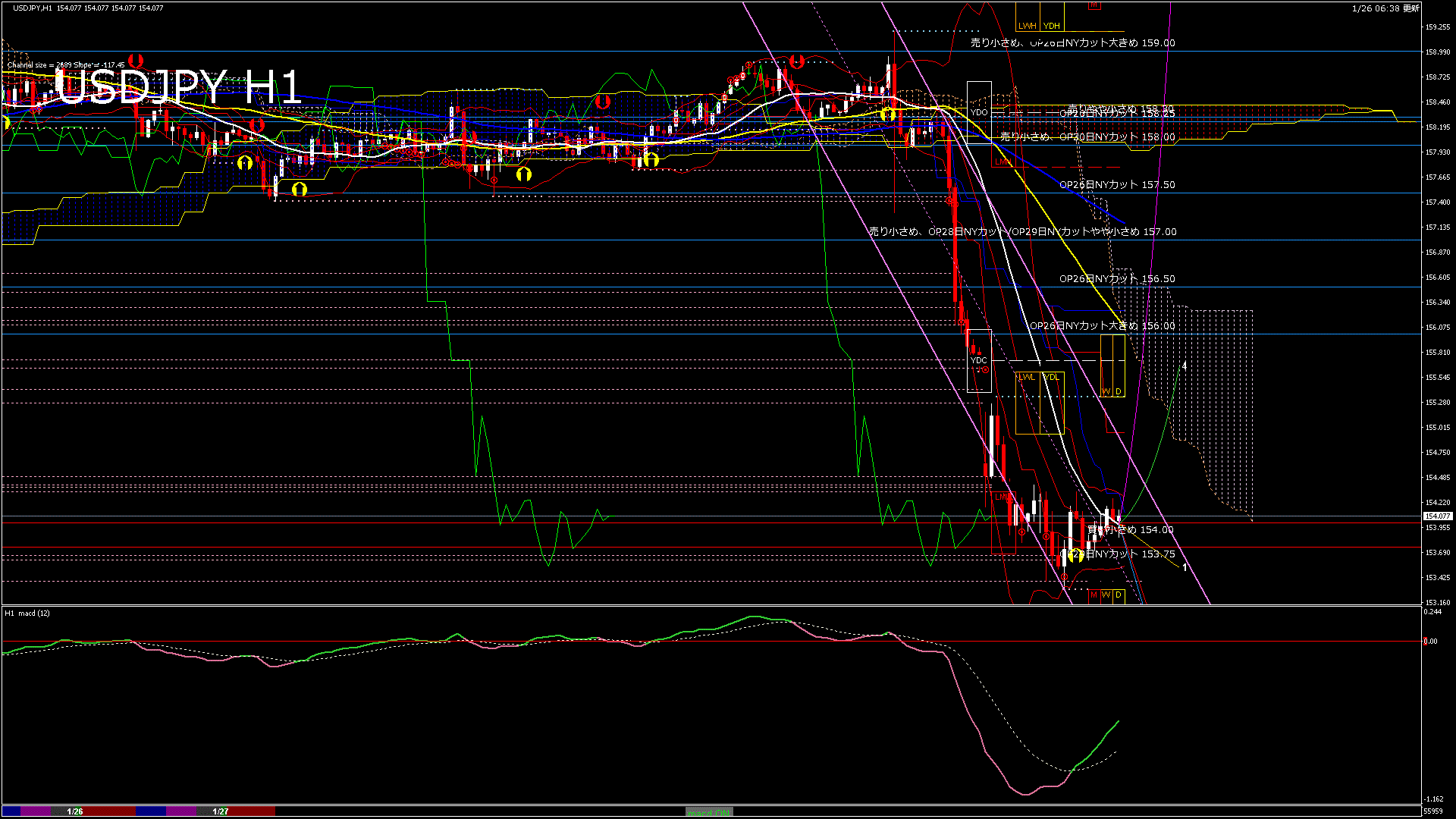Click the OP26日NYカット 156.50 label
The height and width of the screenshot is (819, 1456).
[1117, 278]
